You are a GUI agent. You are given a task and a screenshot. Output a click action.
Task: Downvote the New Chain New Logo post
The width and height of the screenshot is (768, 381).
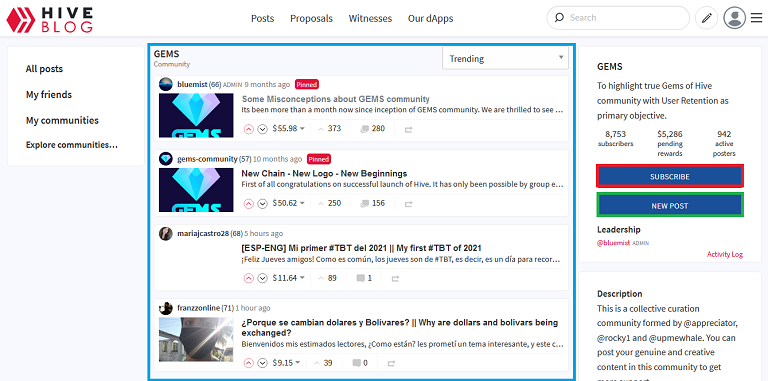click(262, 203)
